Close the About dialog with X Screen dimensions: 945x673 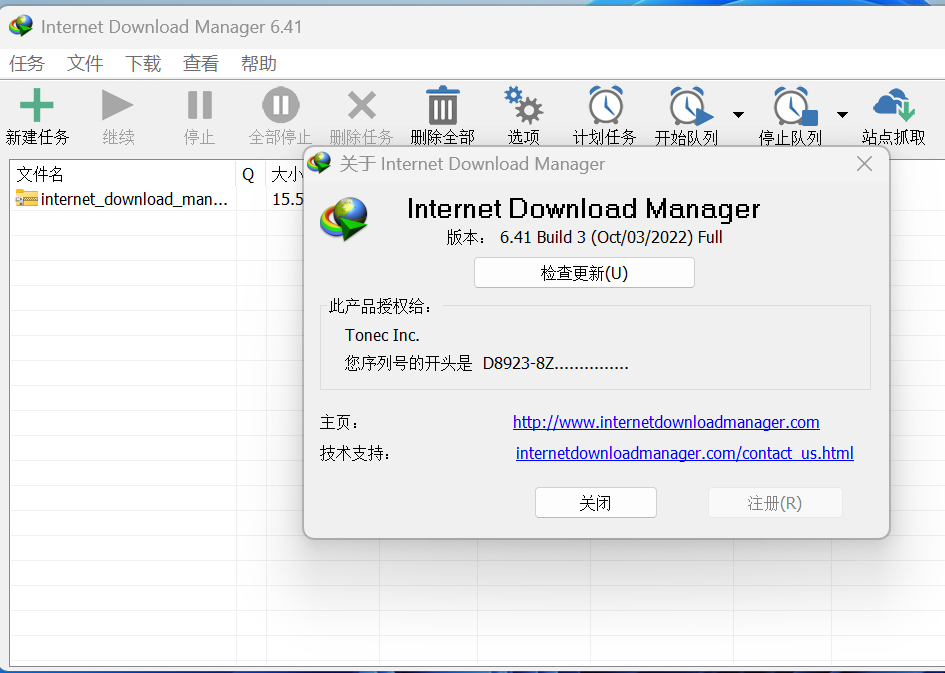864,163
